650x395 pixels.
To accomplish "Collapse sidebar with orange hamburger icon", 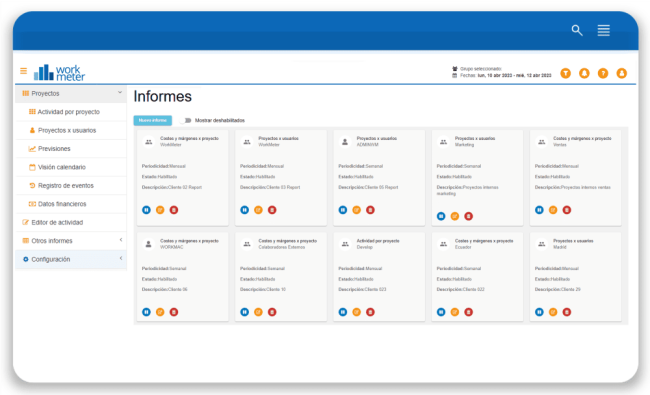I will [24, 71].
